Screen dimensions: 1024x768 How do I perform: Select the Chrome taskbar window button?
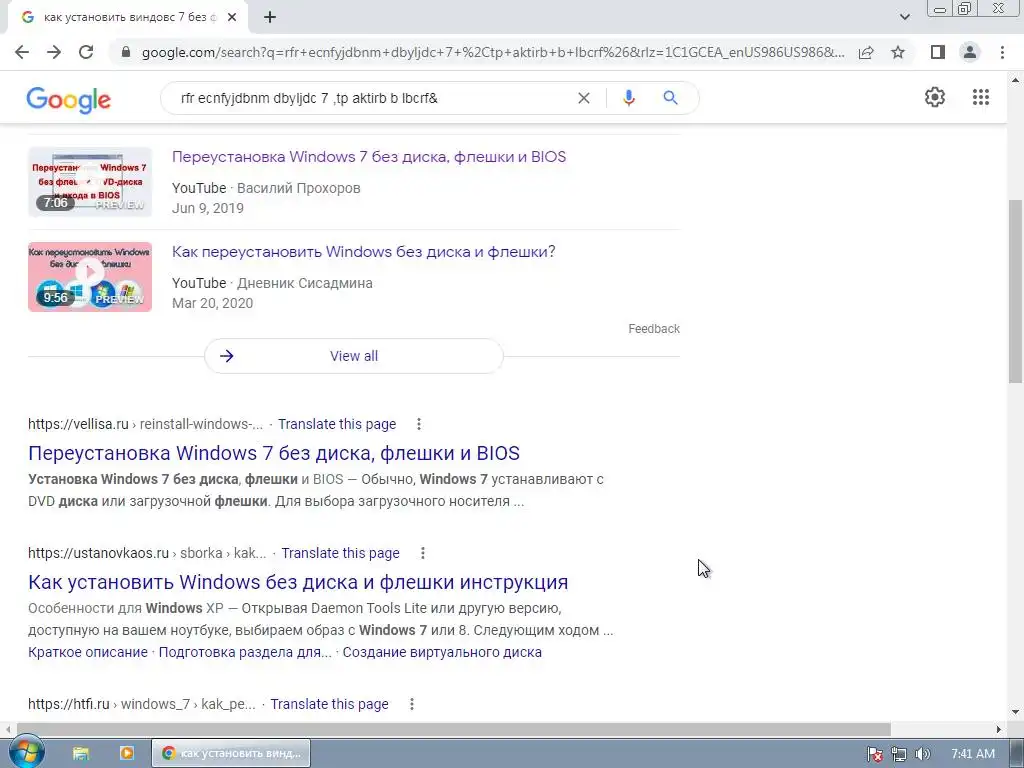click(231, 753)
